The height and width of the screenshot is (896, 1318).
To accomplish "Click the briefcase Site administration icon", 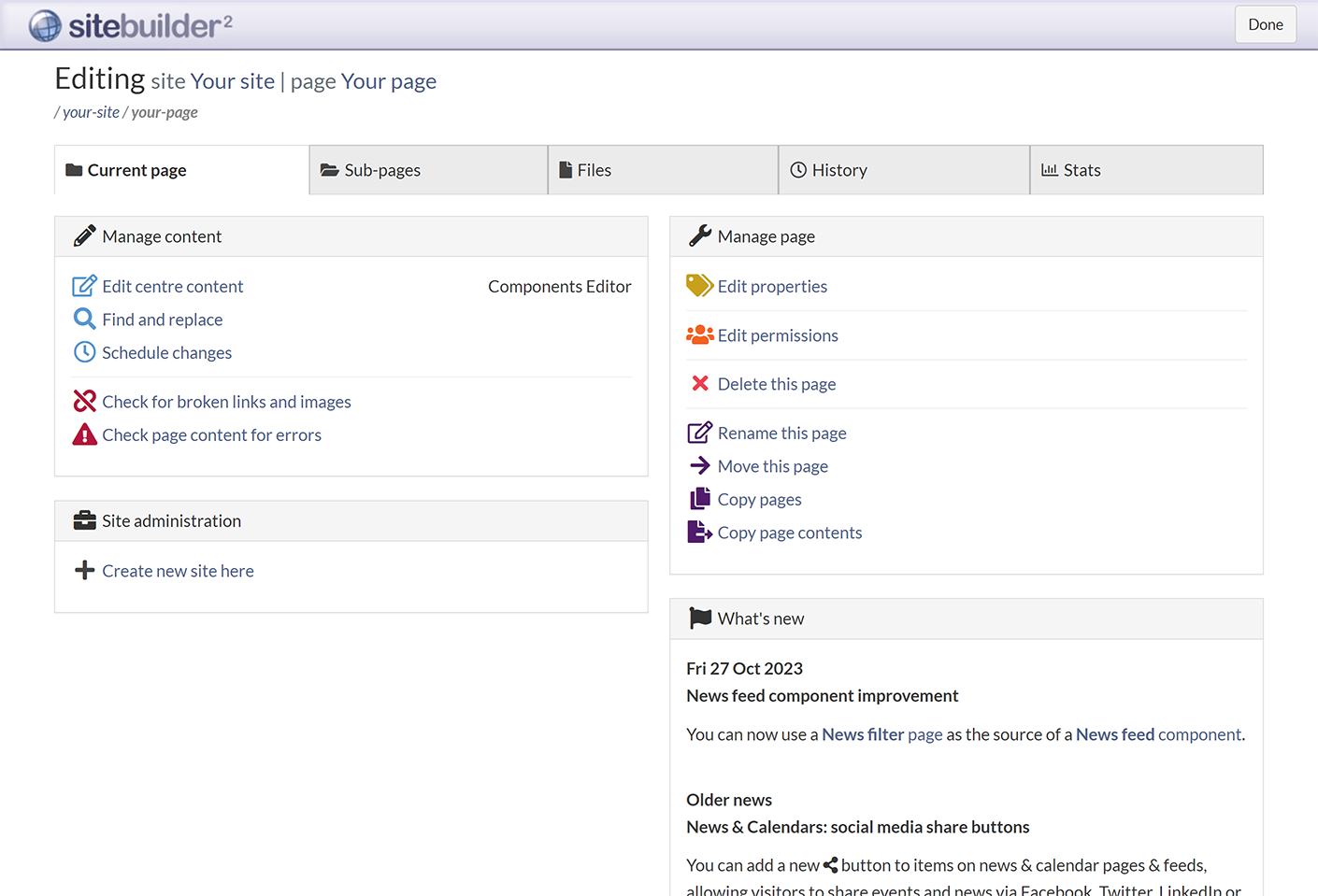I will click(x=85, y=520).
